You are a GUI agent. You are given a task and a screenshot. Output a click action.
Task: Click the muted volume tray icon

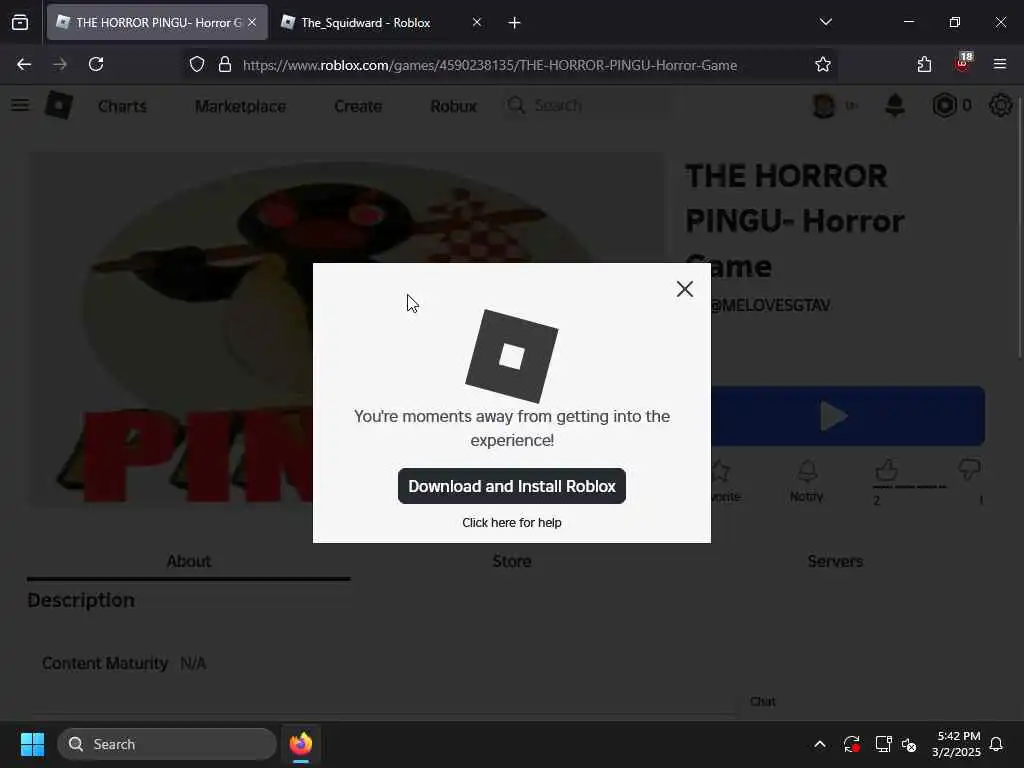909,744
